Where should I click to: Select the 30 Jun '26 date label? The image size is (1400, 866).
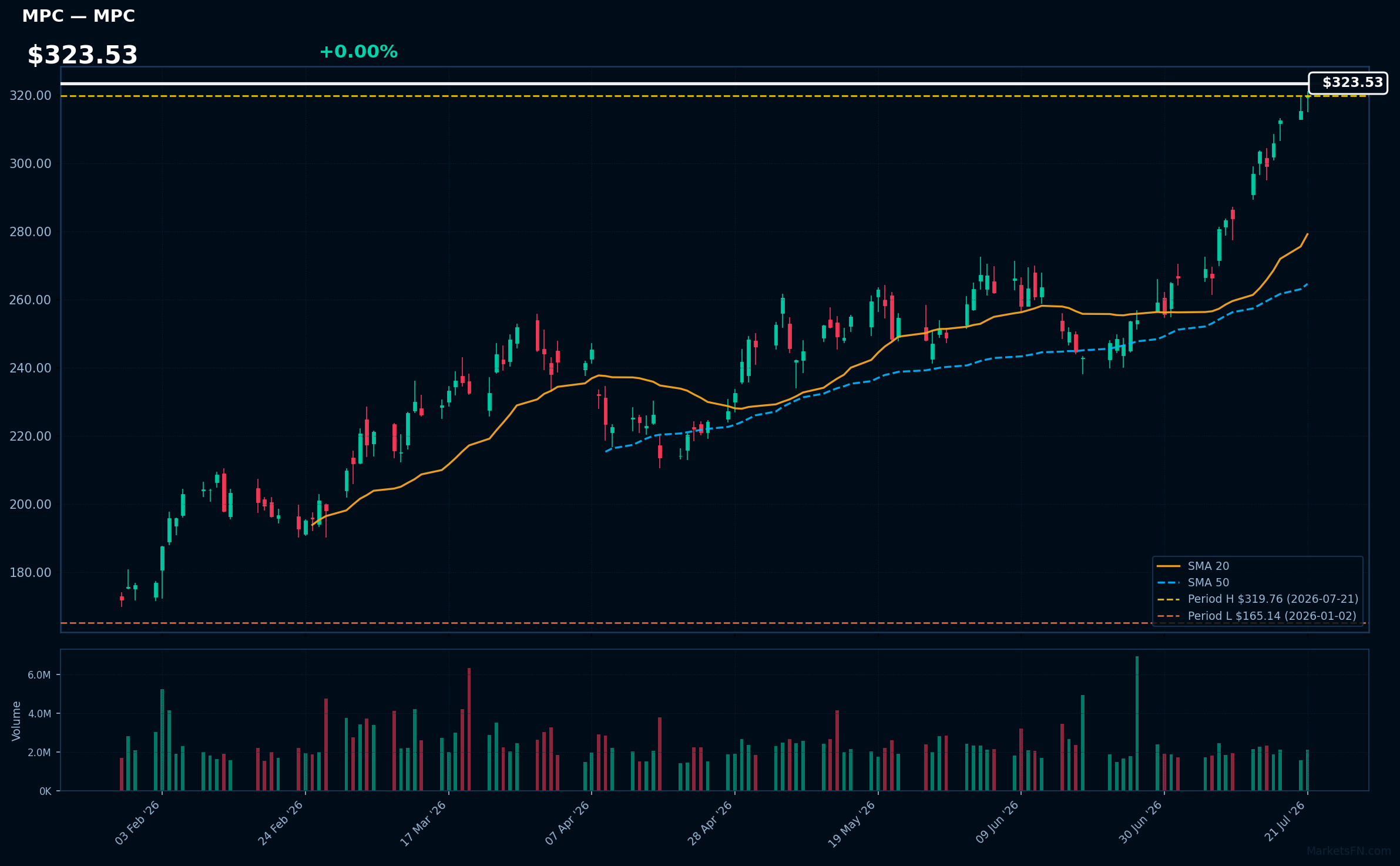pos(1141,823)
